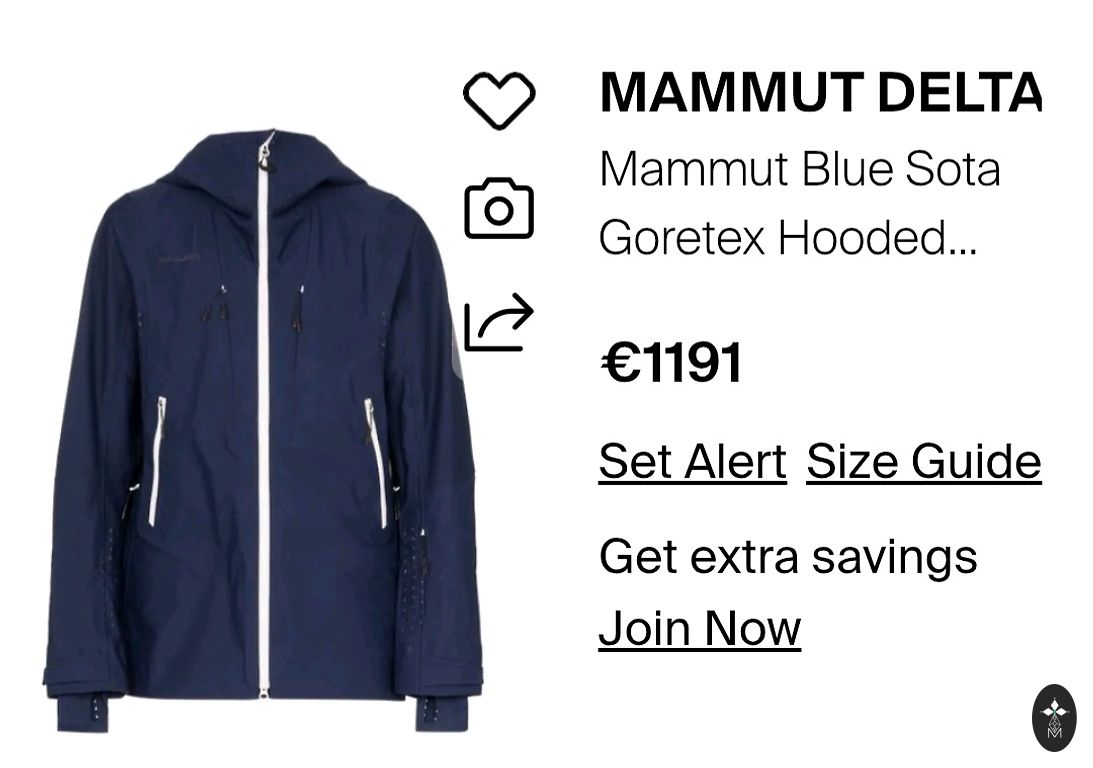Expand the truncated title at the ellipsis
Image resolution: width=1093 pixels, height=768 pixels.
pyautogui.click(x=963, y=239)
